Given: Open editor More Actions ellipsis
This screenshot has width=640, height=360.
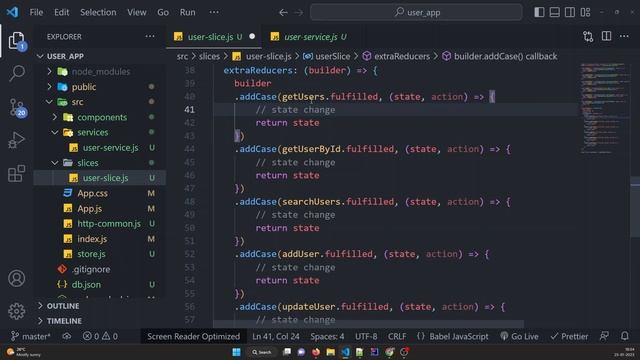Looking at the screenshot, I should tap(624, 36).
